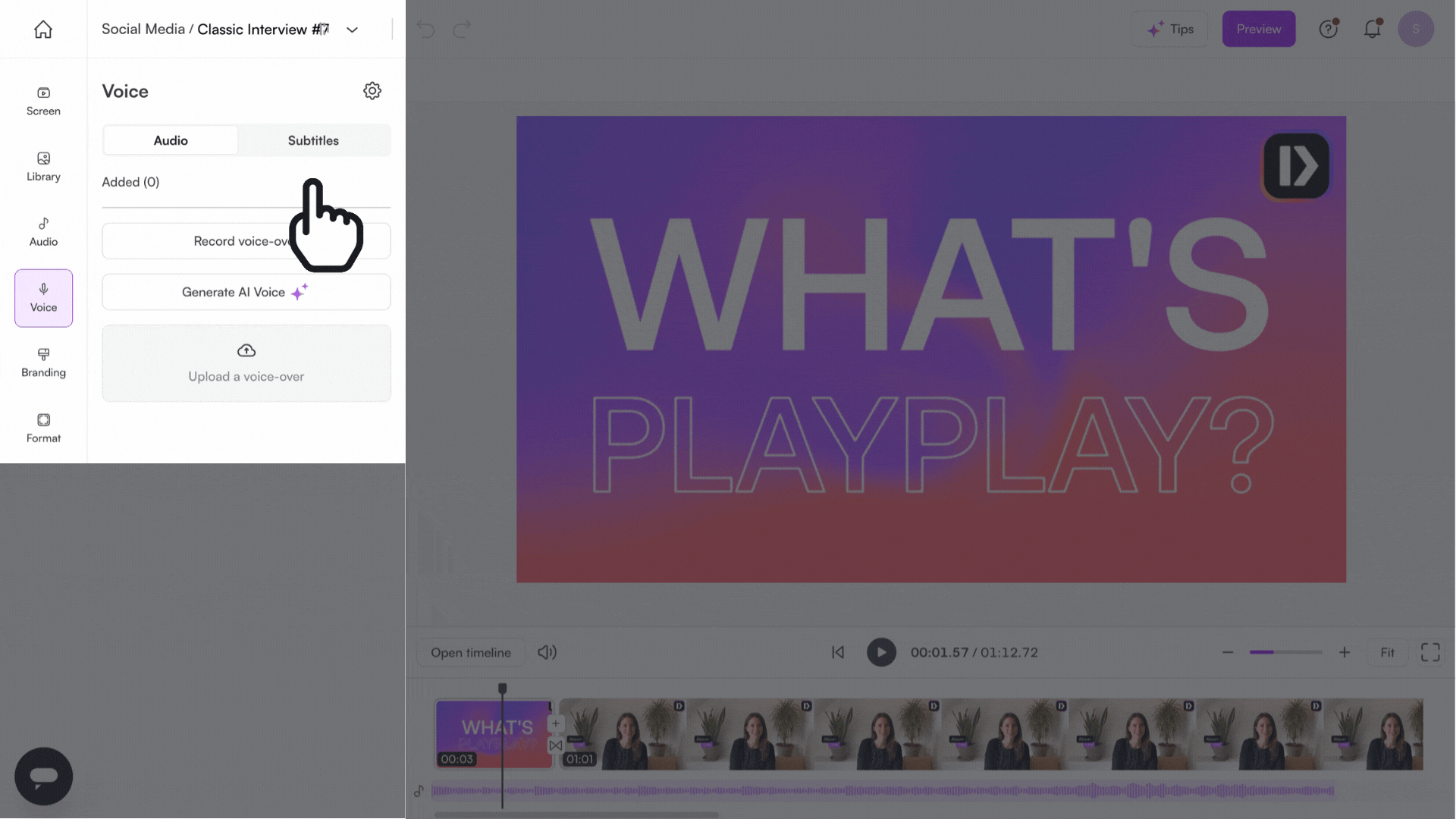Image resolution: width=1456 pixels, height=819 pixels.
Task: Open the chat support bubble
Action: (43, 777)
